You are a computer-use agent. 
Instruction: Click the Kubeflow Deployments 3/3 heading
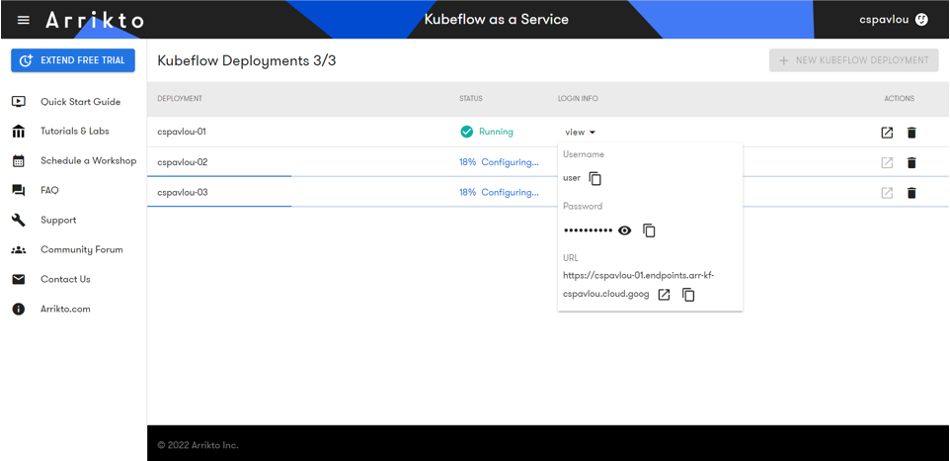247,61
